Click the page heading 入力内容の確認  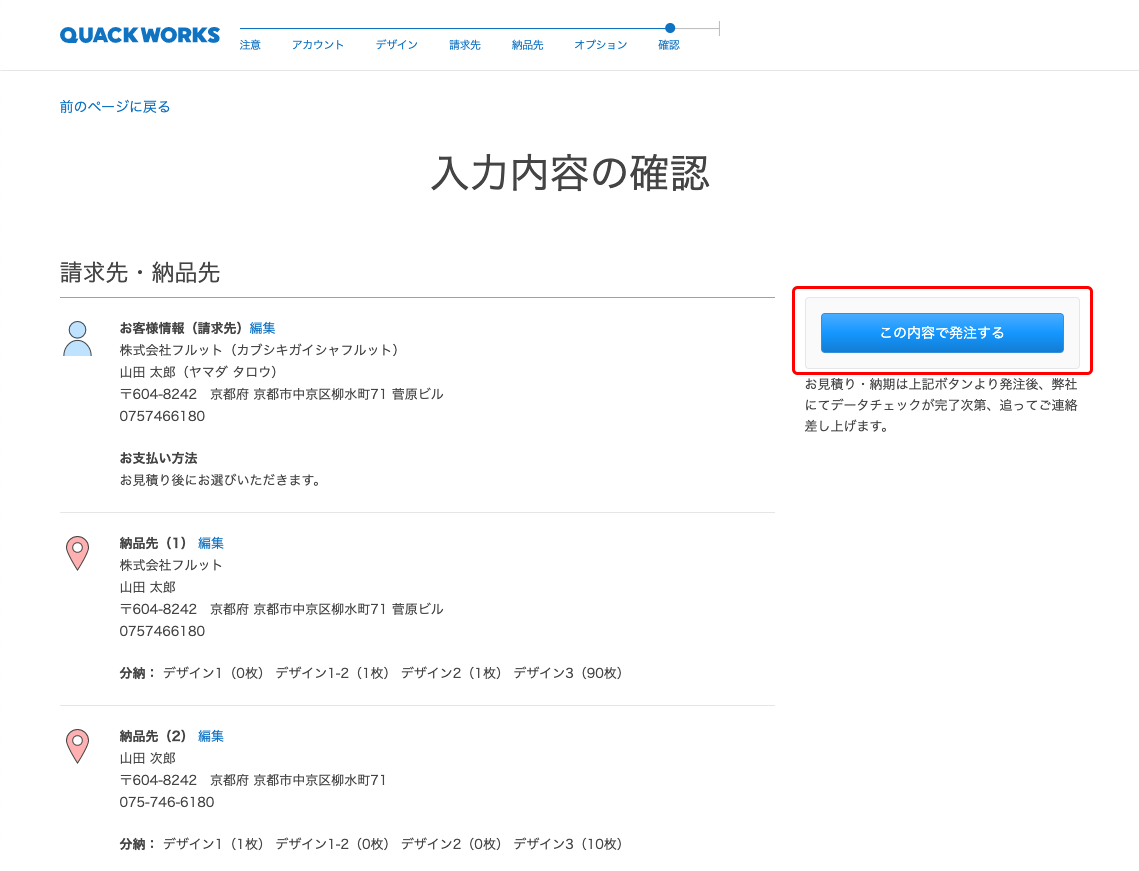pyautogui.click(x=569, y=172)
